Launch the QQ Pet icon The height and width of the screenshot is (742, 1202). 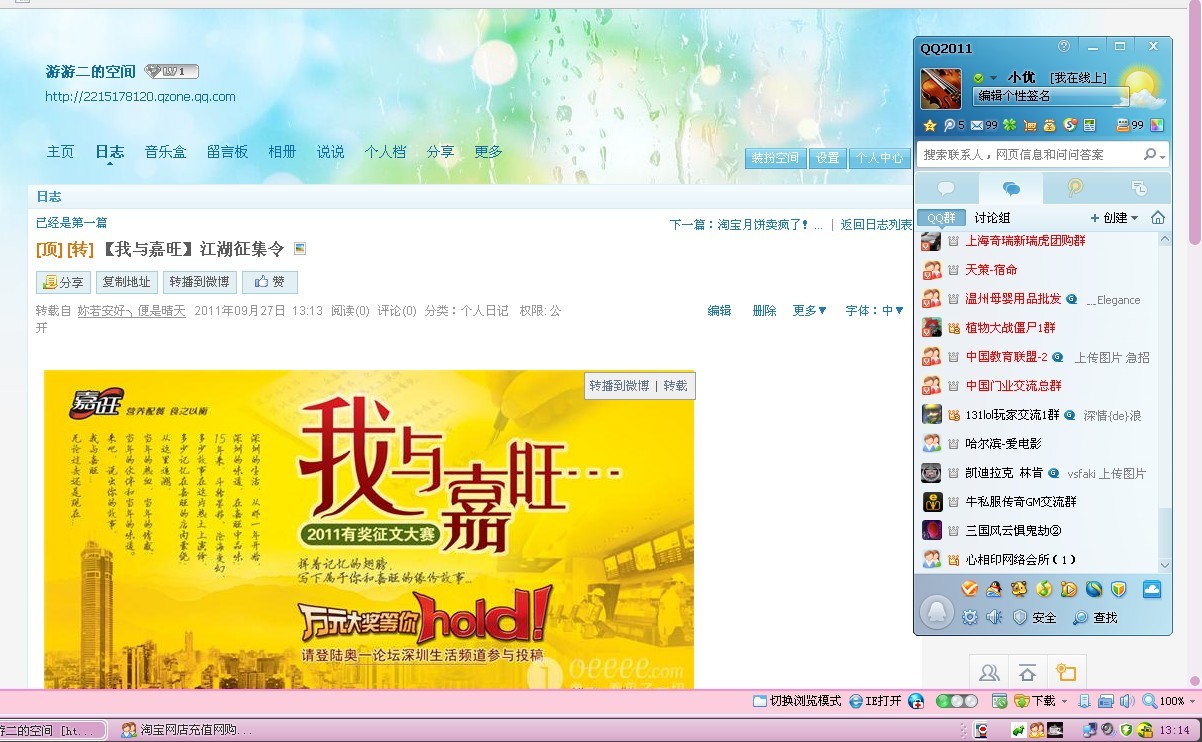[x=1019, y=589]
